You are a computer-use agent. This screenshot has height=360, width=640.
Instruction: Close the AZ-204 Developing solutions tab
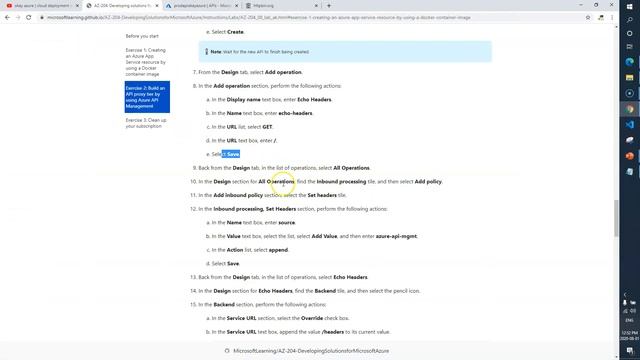[157, 6]
